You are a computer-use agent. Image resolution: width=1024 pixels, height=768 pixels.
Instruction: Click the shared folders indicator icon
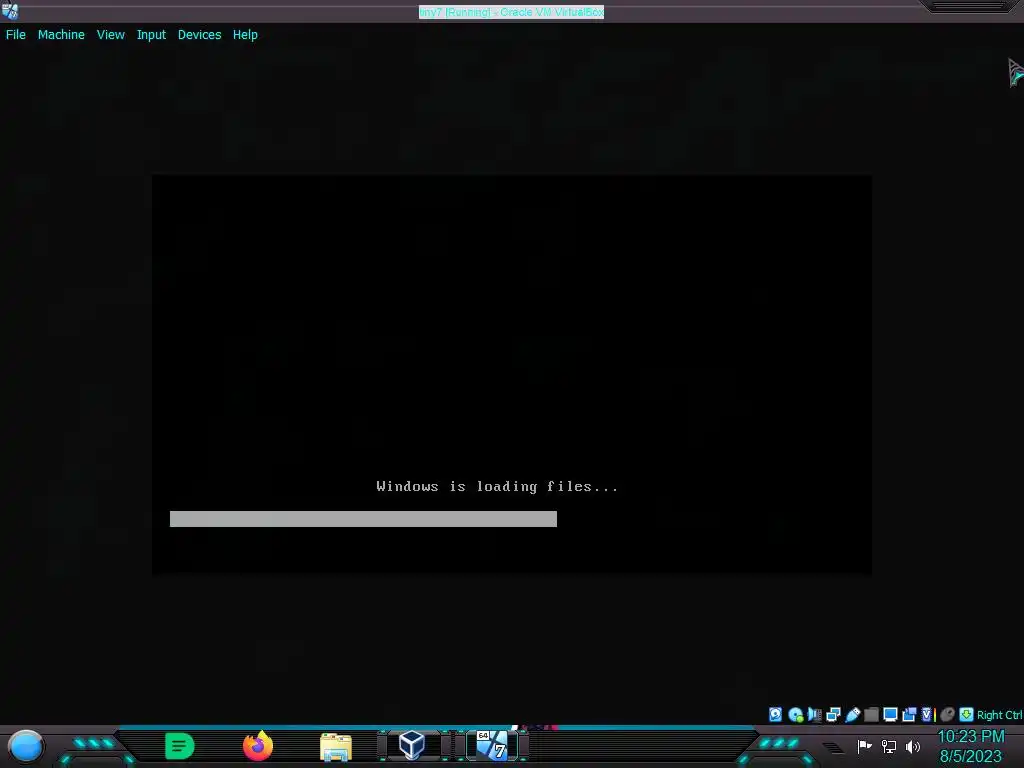pos(871,714)
